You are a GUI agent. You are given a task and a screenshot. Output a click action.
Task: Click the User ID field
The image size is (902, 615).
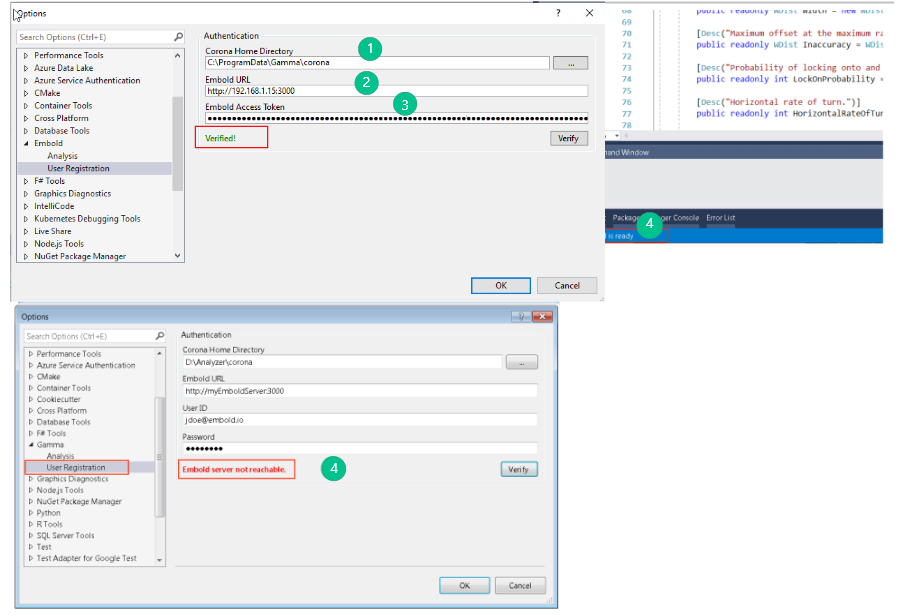[360, 420]
